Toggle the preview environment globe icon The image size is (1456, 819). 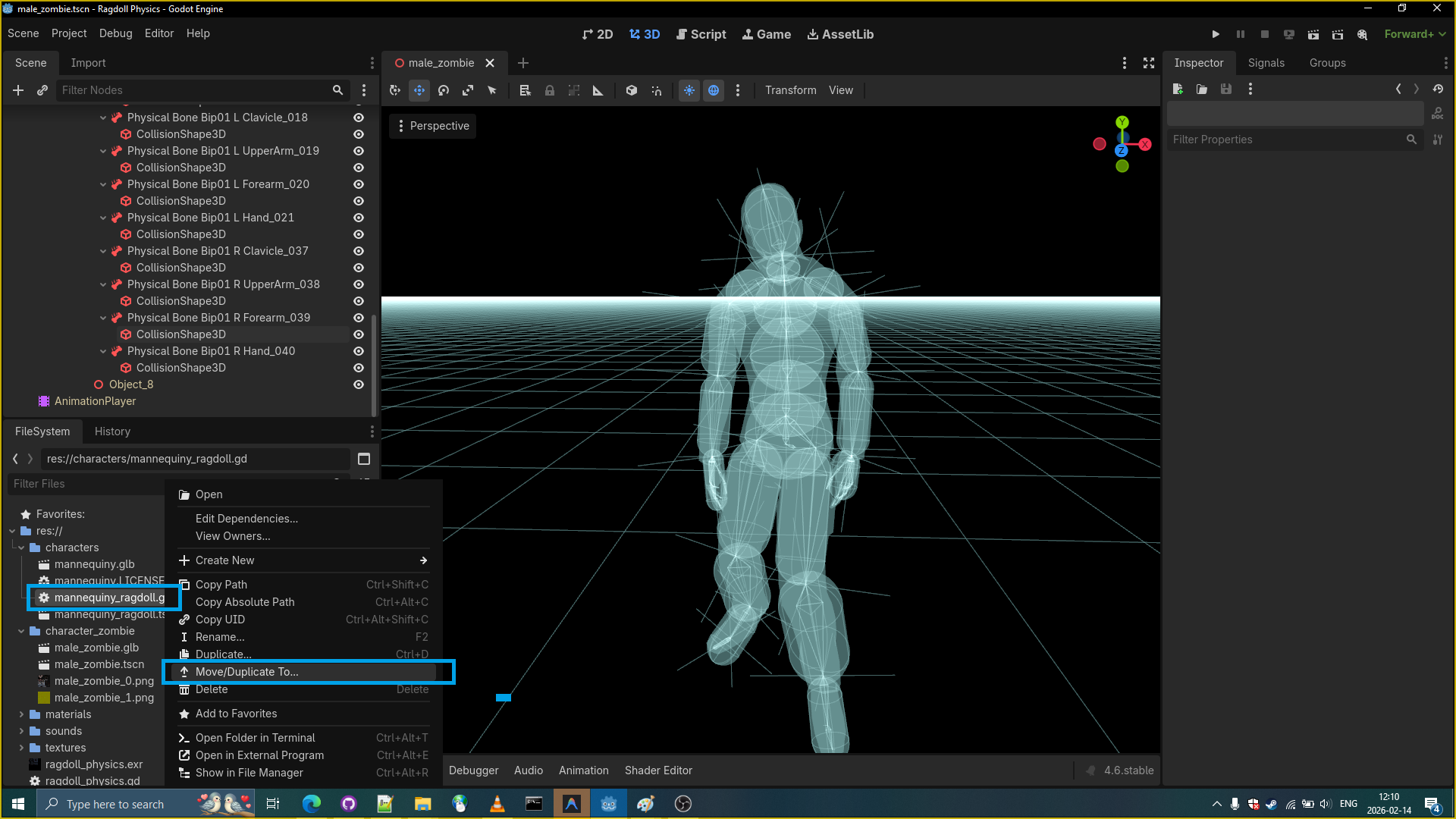click(714, 90)
